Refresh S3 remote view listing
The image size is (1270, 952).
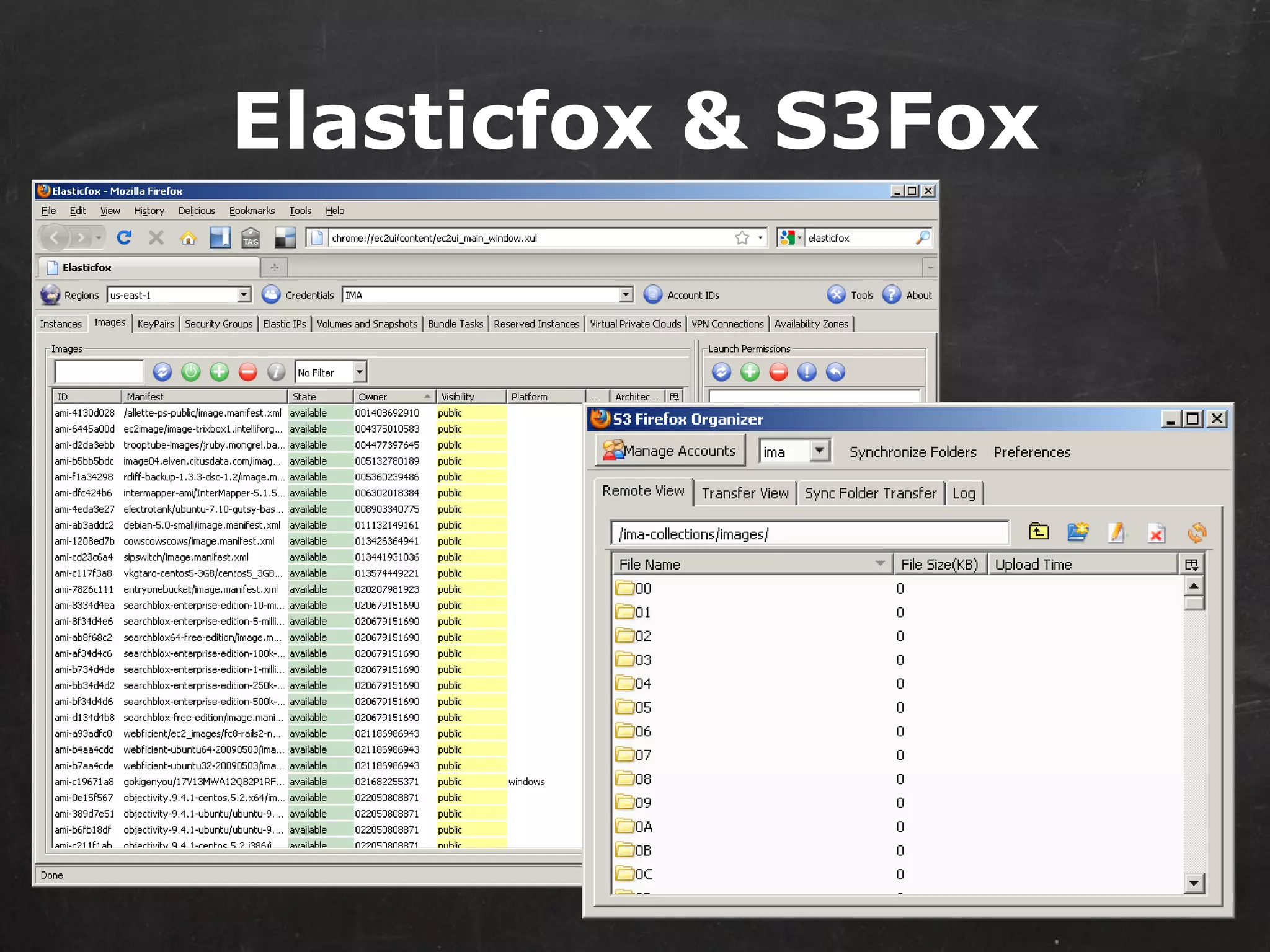pos(1197,532)
